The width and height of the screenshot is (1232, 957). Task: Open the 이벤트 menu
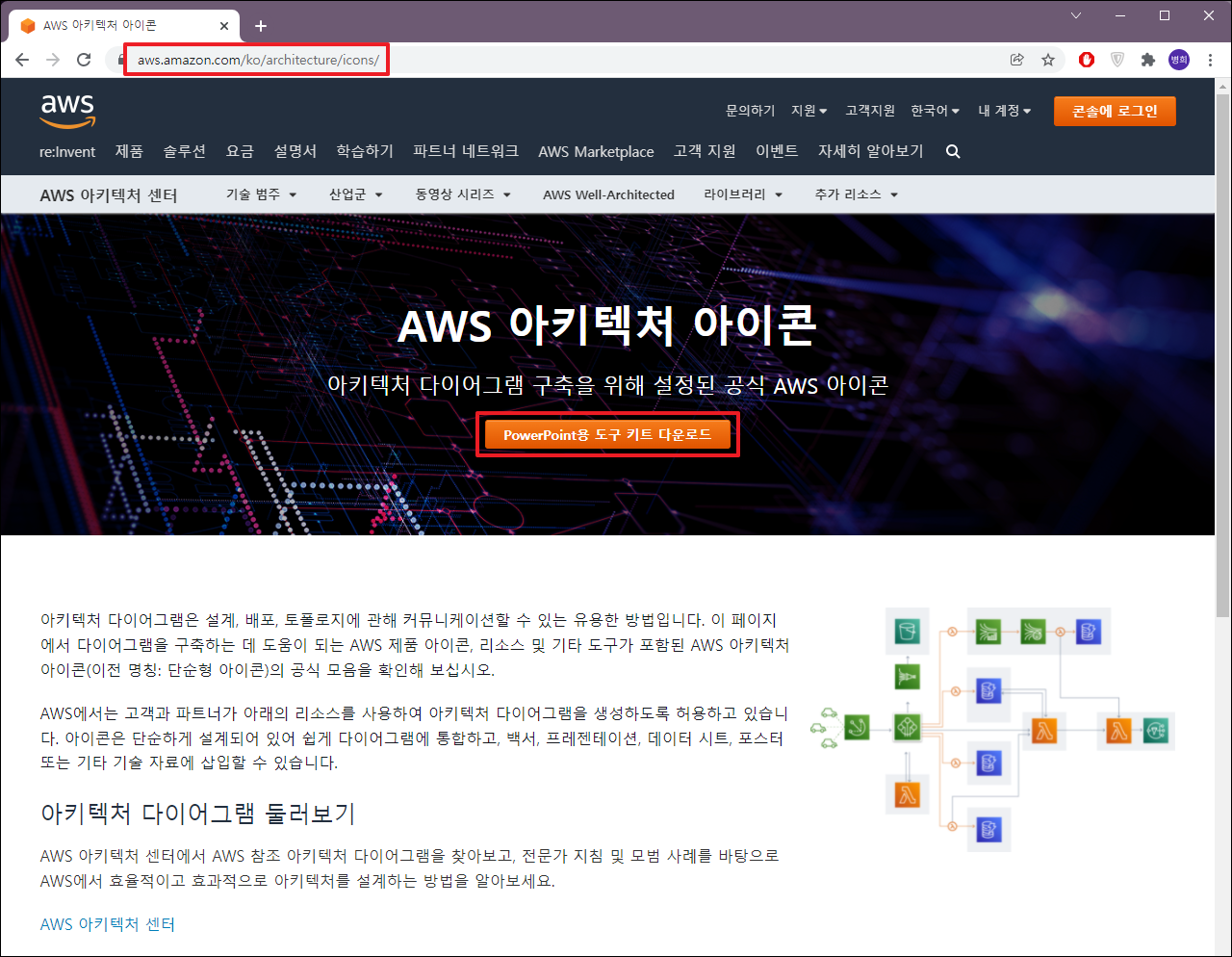click(x=777, y=151)
